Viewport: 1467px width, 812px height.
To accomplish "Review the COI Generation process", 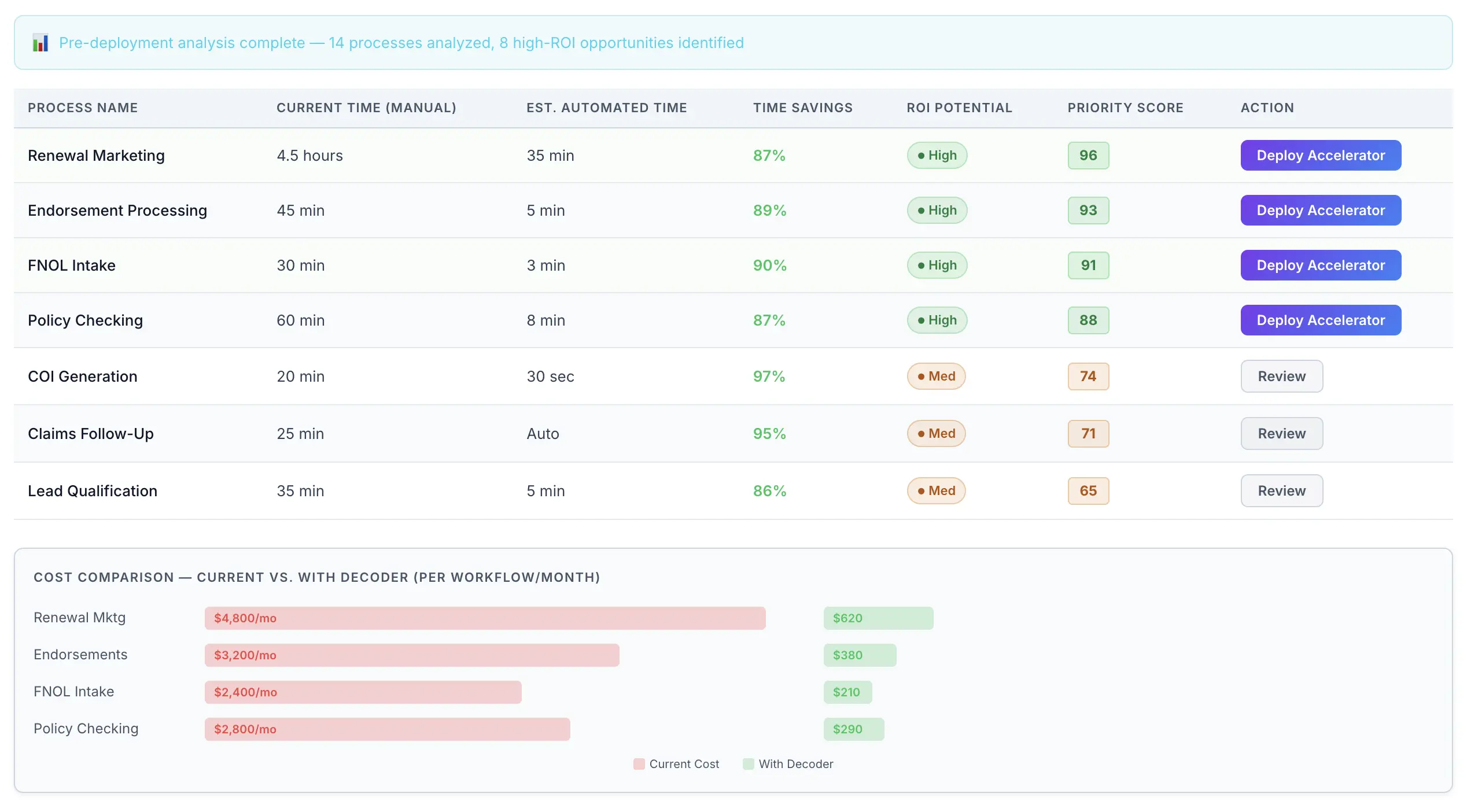I will (1281, 377).
